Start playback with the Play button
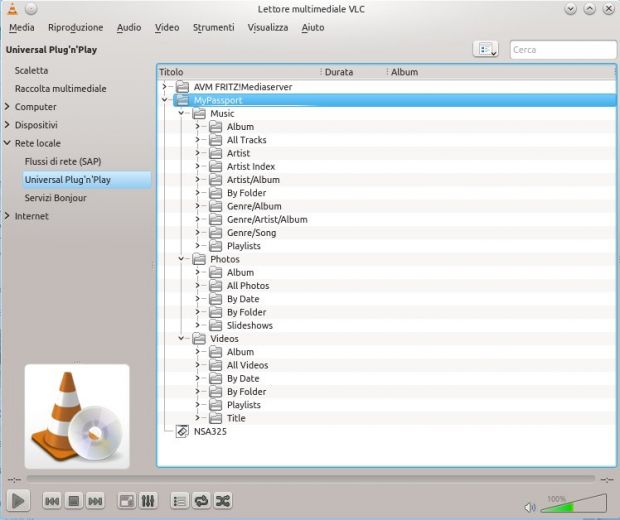The width and height of the screenshot is (620, 520). tap(18, 501)
